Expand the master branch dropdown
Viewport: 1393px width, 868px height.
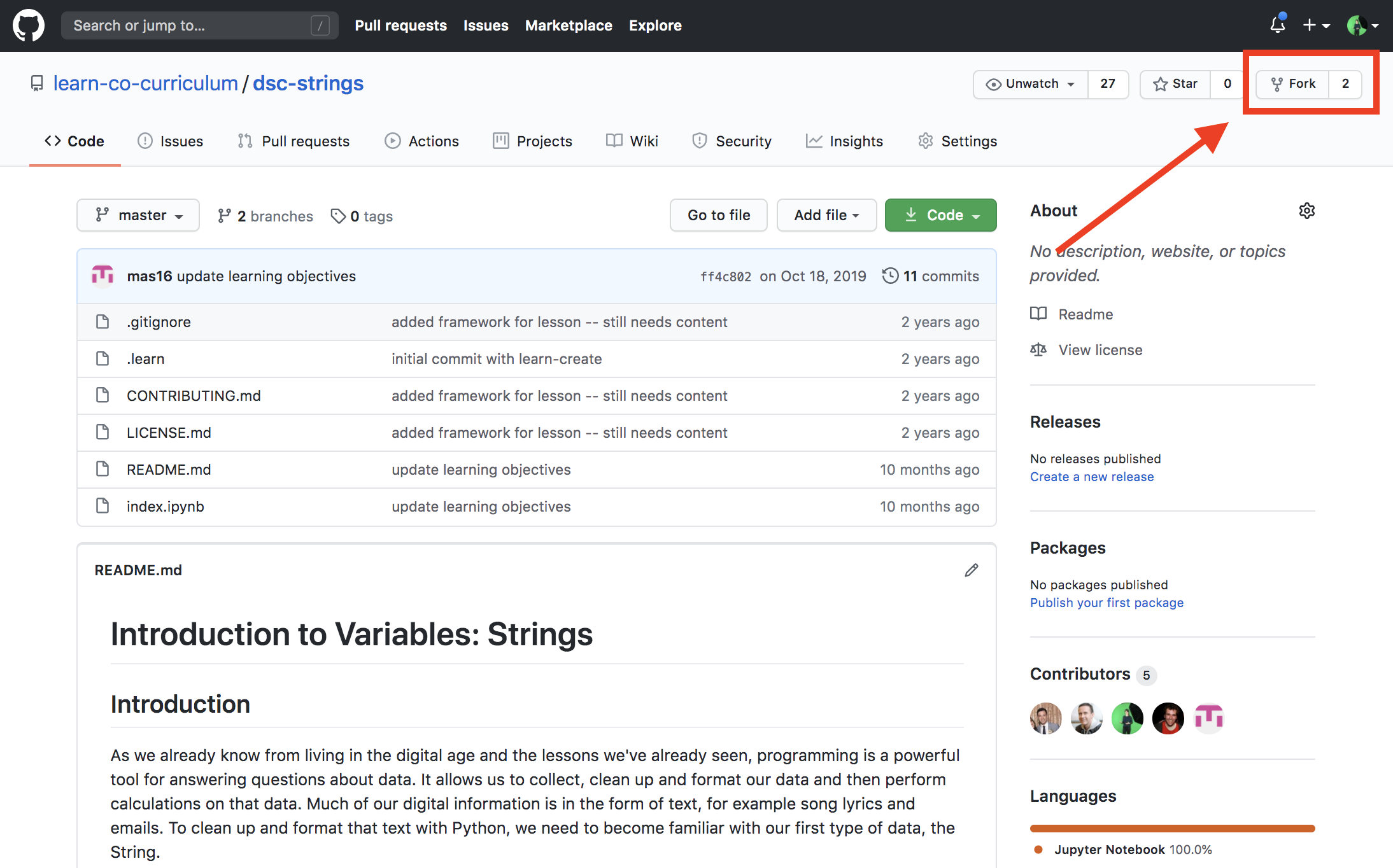pyautogui.click(x=138, y=215)
